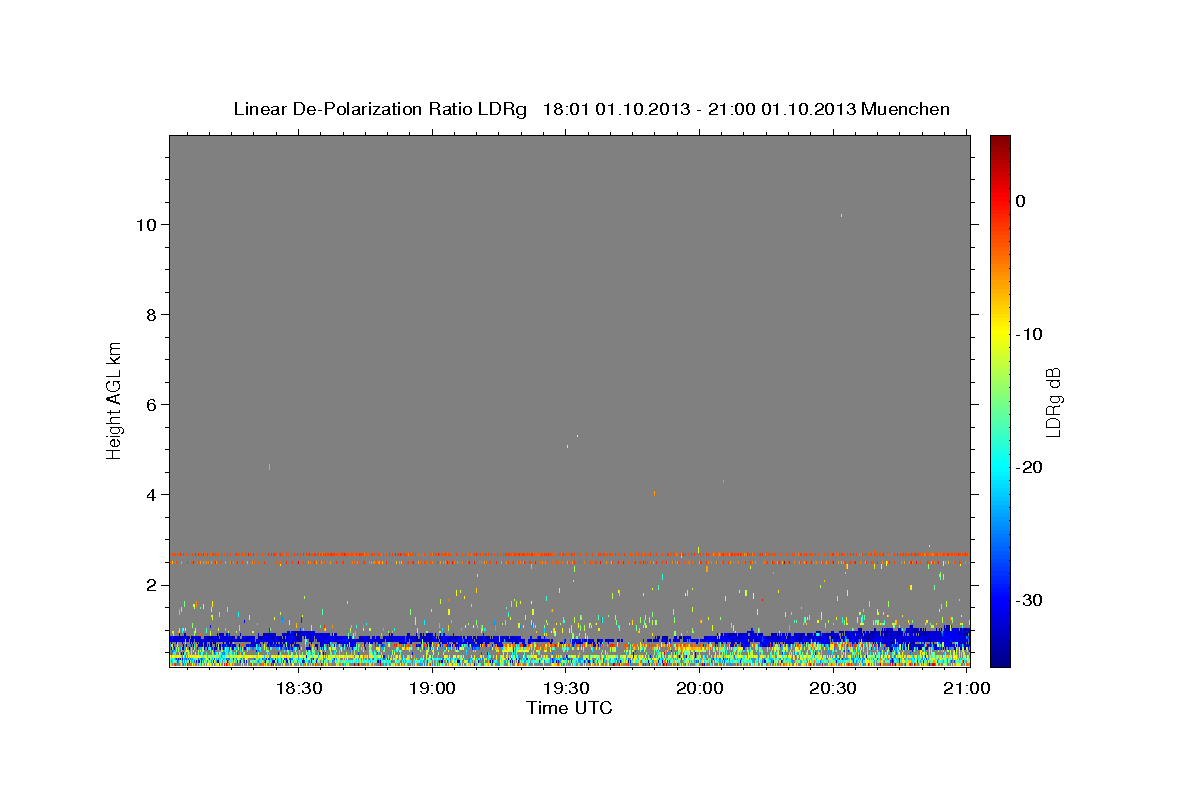Click the dark red top of the colorbar
This screenshot has width=1200, height=800.
[1000, 142]
